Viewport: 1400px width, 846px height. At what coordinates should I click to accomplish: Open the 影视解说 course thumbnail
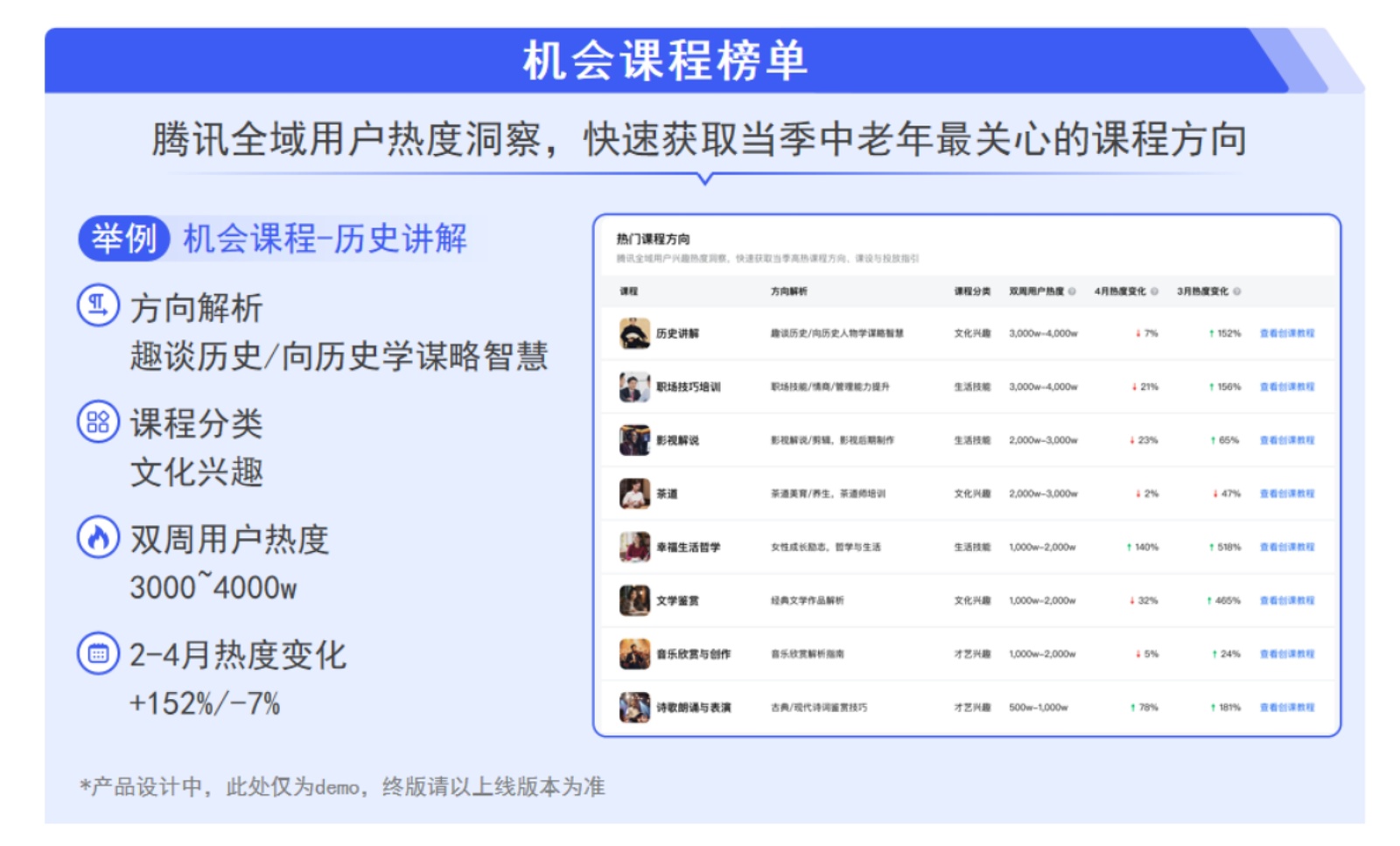coord(634,440)
